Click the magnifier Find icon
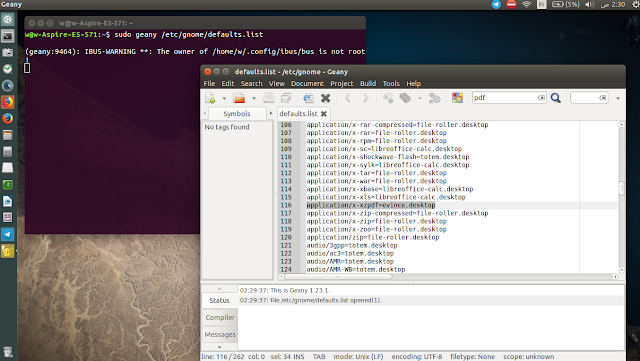This screenshot has width=640, height=361. click(x=556, y=98)
